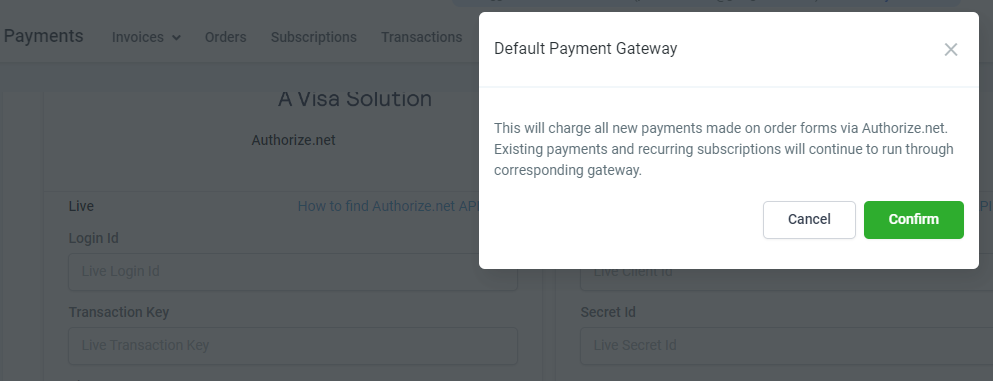Switch to the Subscriptions tab

pyautogui.click(x=313, y=37)
